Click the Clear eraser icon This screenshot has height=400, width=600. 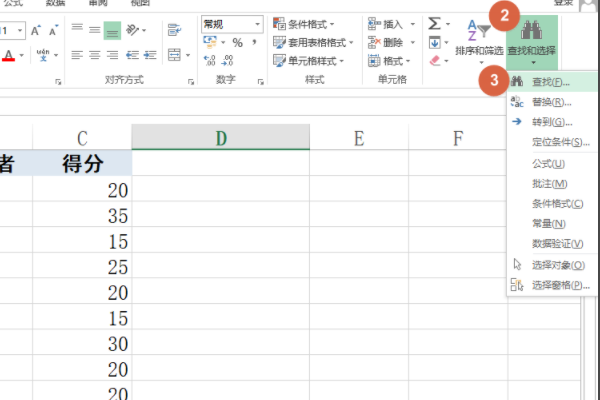(434, 60)
